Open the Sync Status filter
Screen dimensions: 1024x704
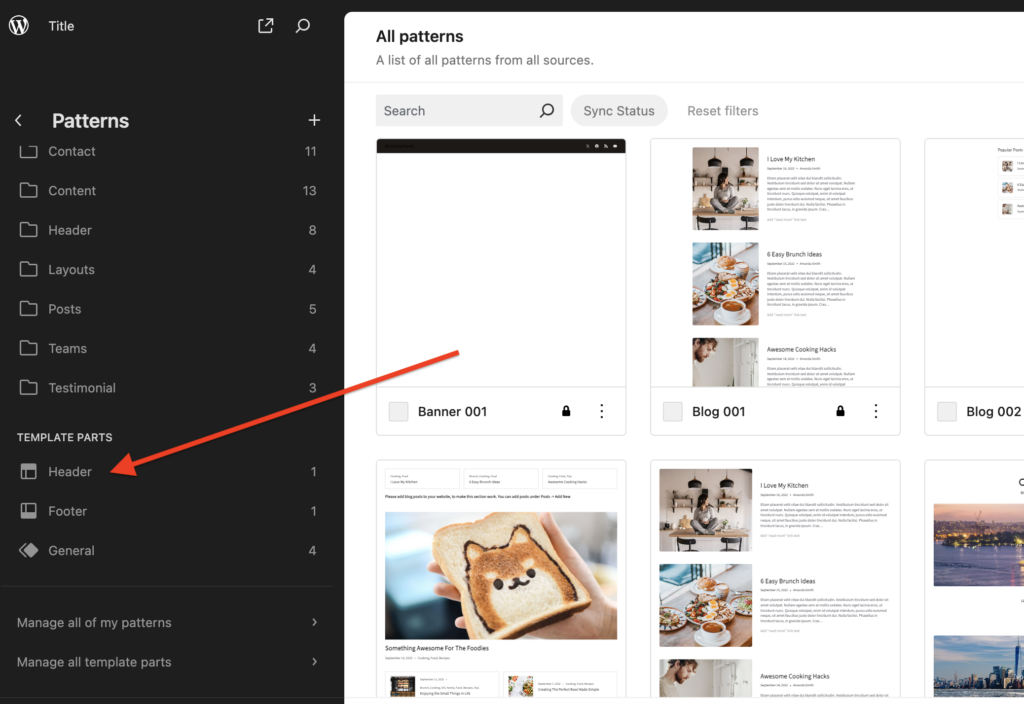click(619, 110)
